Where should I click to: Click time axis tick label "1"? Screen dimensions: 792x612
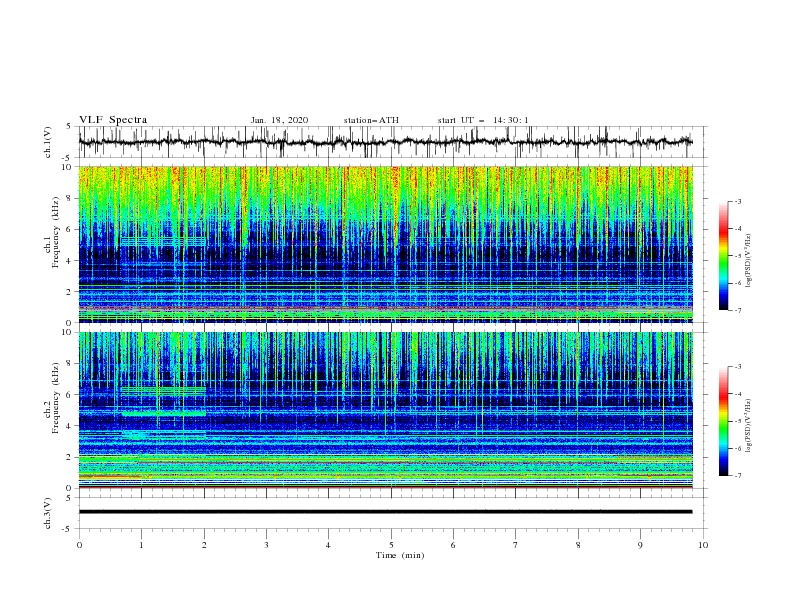pos(141,545)
